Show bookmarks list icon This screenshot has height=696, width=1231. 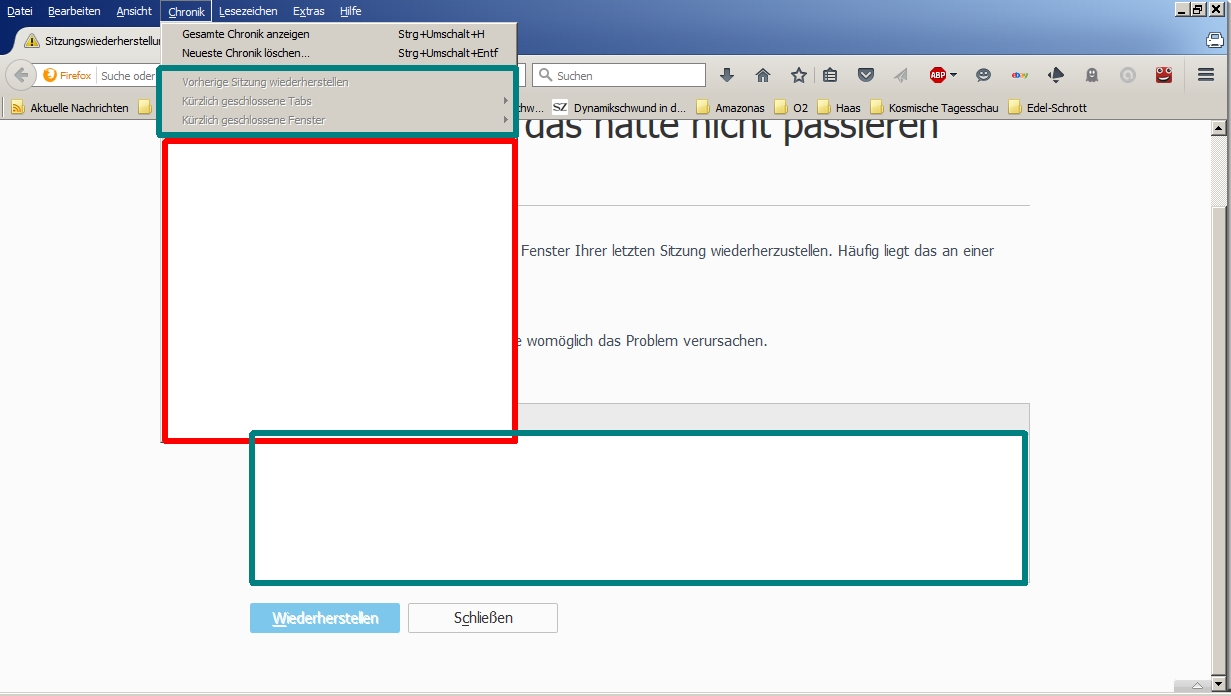(x=830, y=75)
